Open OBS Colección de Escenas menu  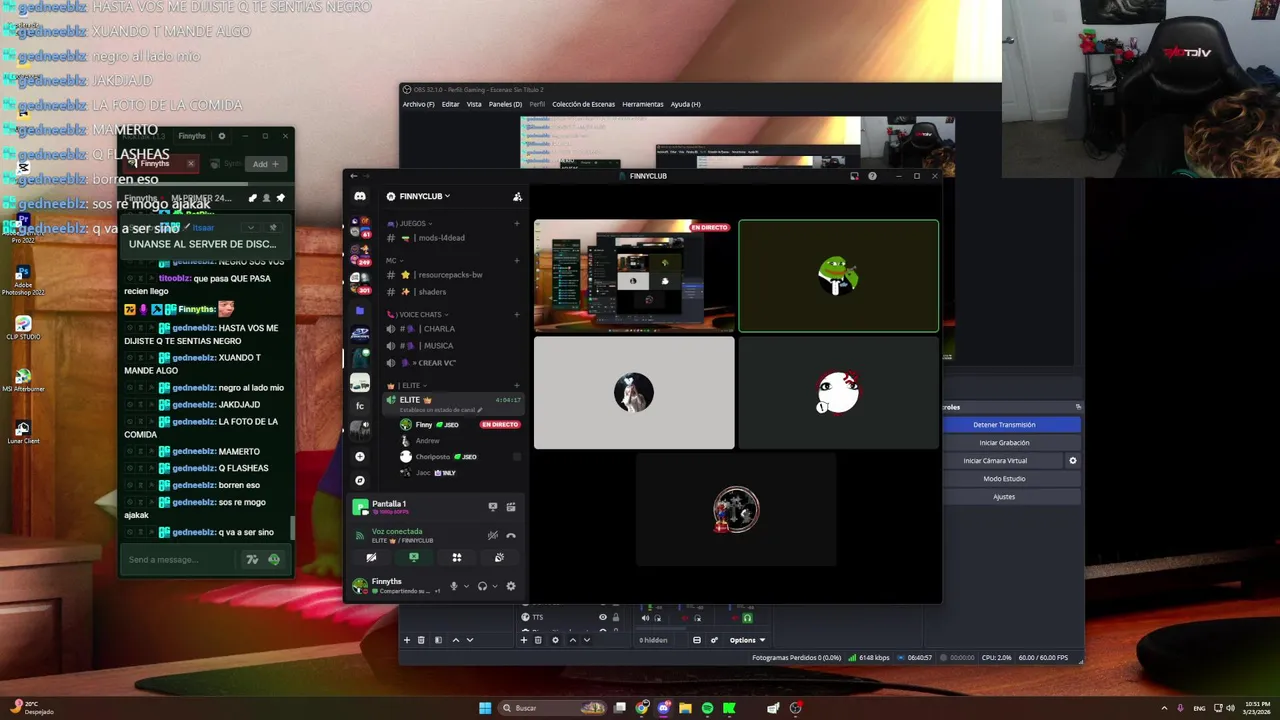pos(583,104)
